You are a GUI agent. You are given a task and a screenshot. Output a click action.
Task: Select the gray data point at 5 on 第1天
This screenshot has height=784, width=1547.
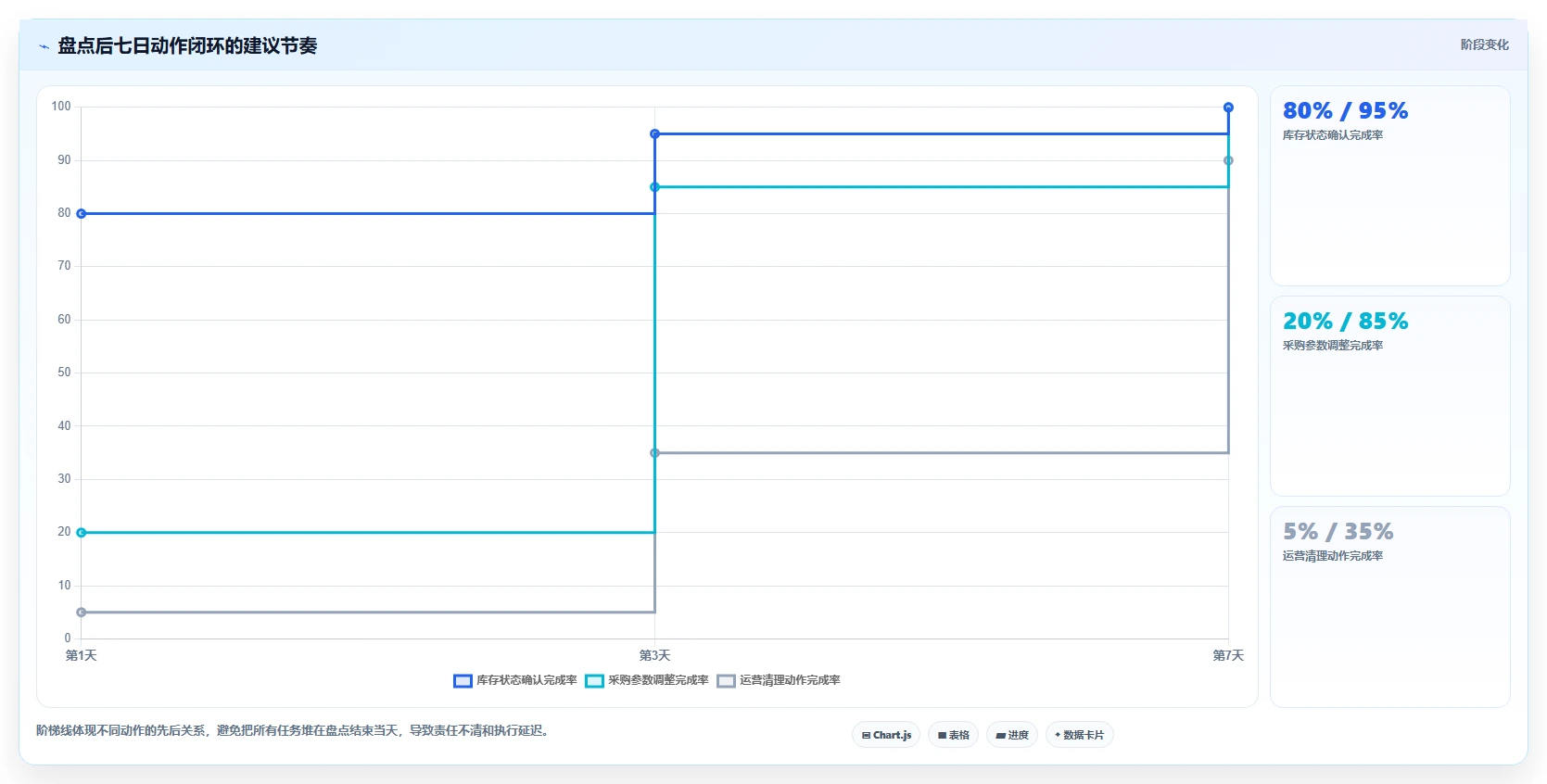(82, 613)
